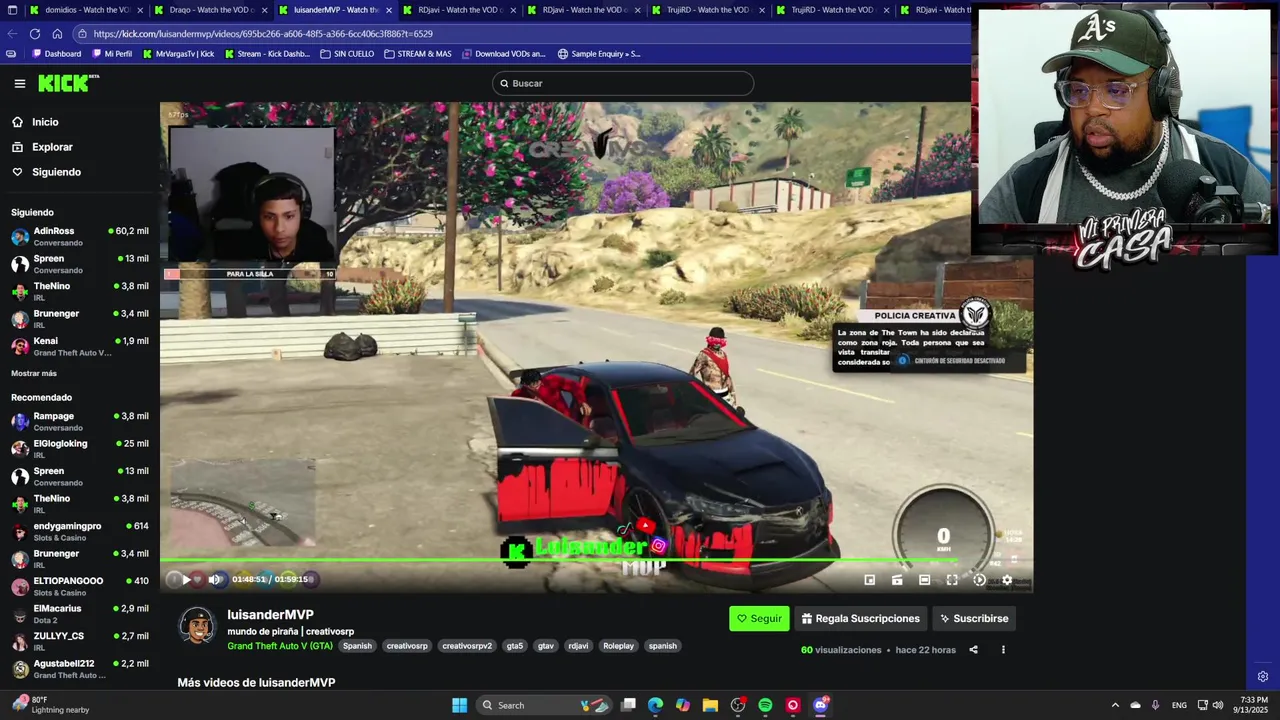Toggle mini player in video controls
This screenshot has width=1280, height=720.
(870, 579)
